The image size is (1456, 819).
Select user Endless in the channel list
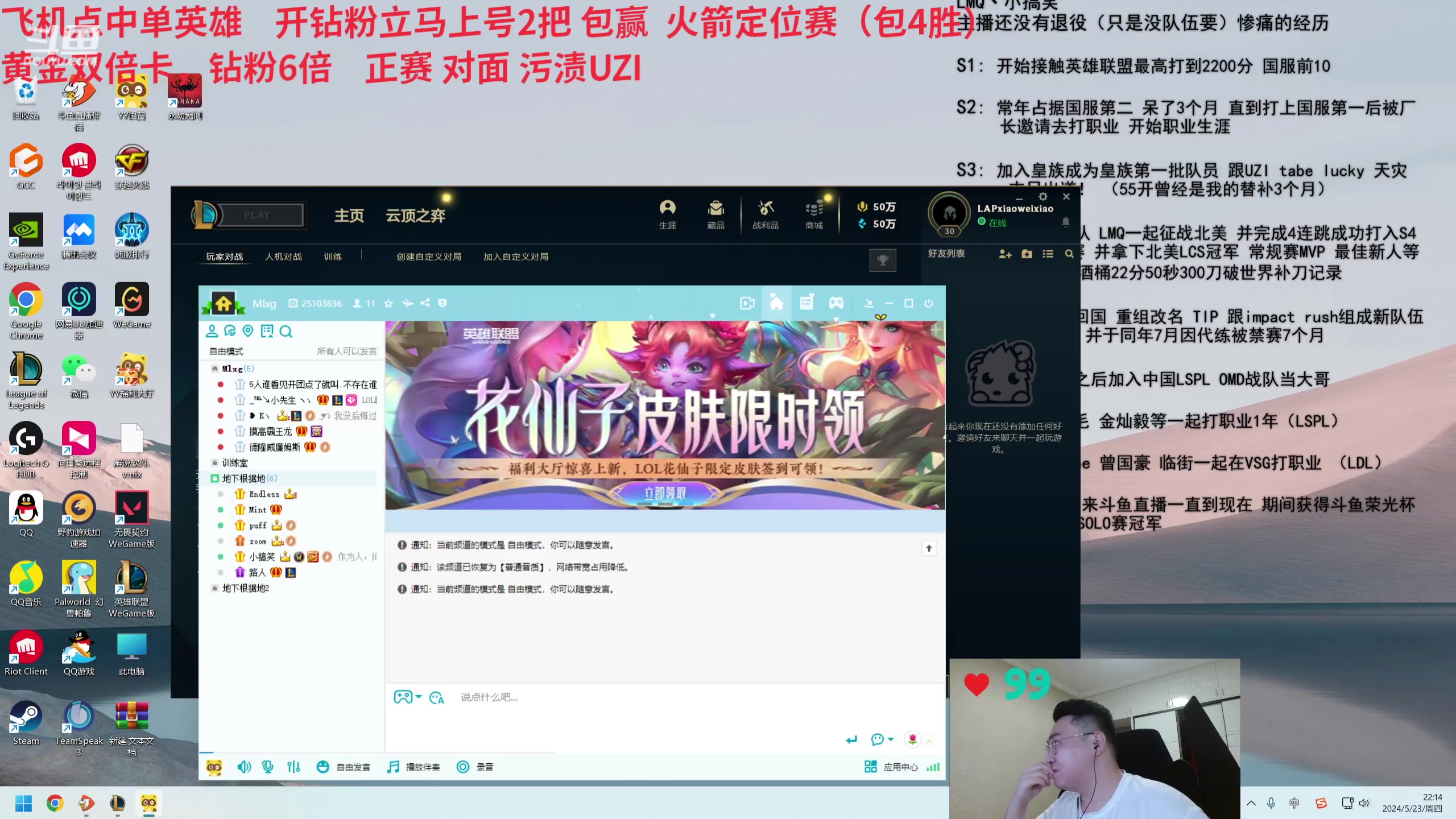pos(264,494)
